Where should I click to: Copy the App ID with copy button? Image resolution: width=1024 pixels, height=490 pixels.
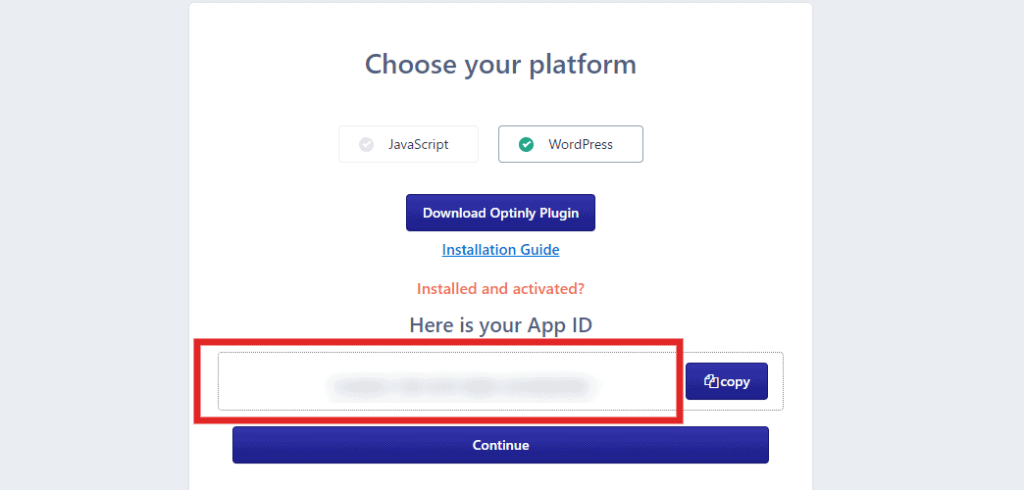click(727, 382)
